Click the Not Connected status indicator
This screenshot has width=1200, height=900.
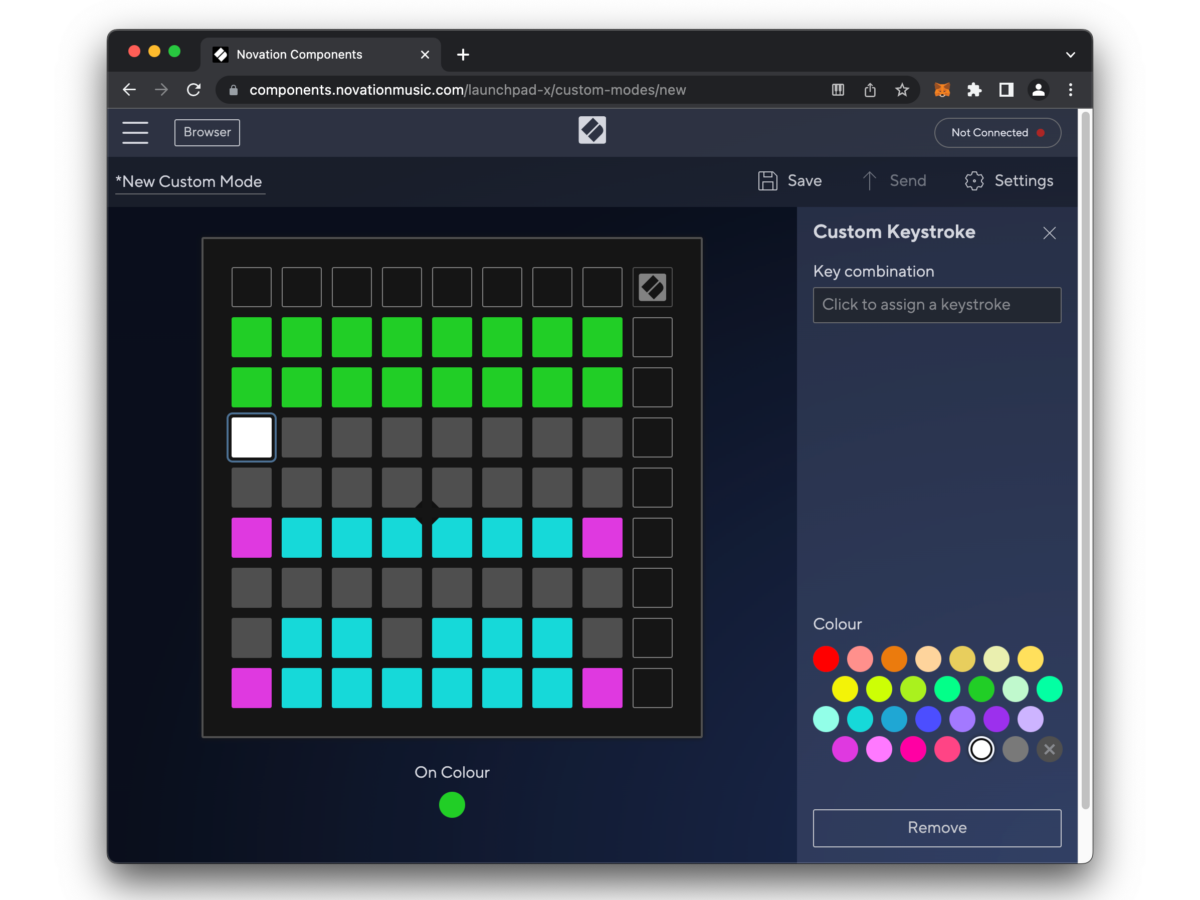(997, 132)
